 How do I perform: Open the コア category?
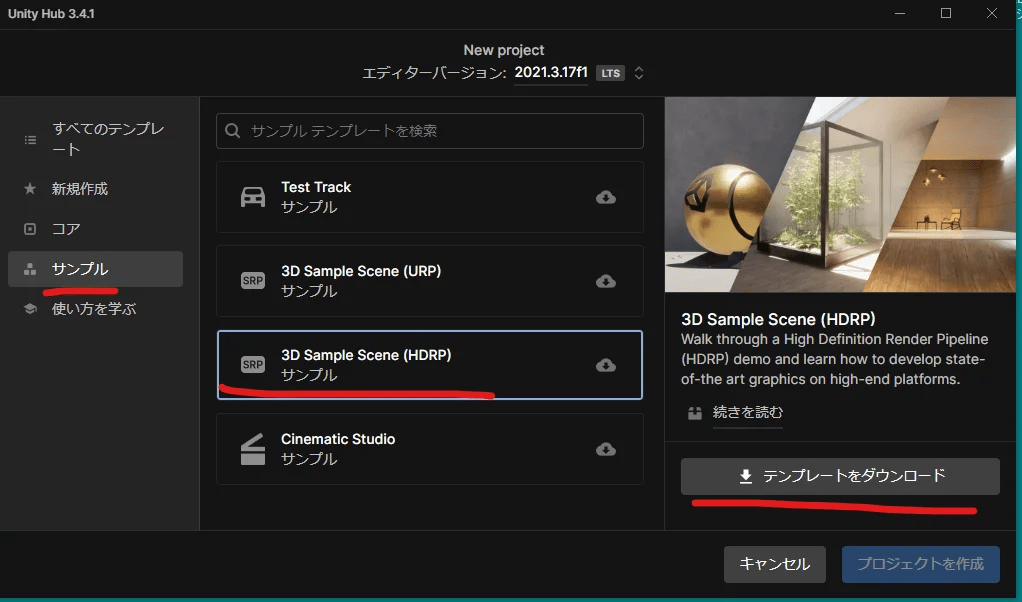coord(95,229)
